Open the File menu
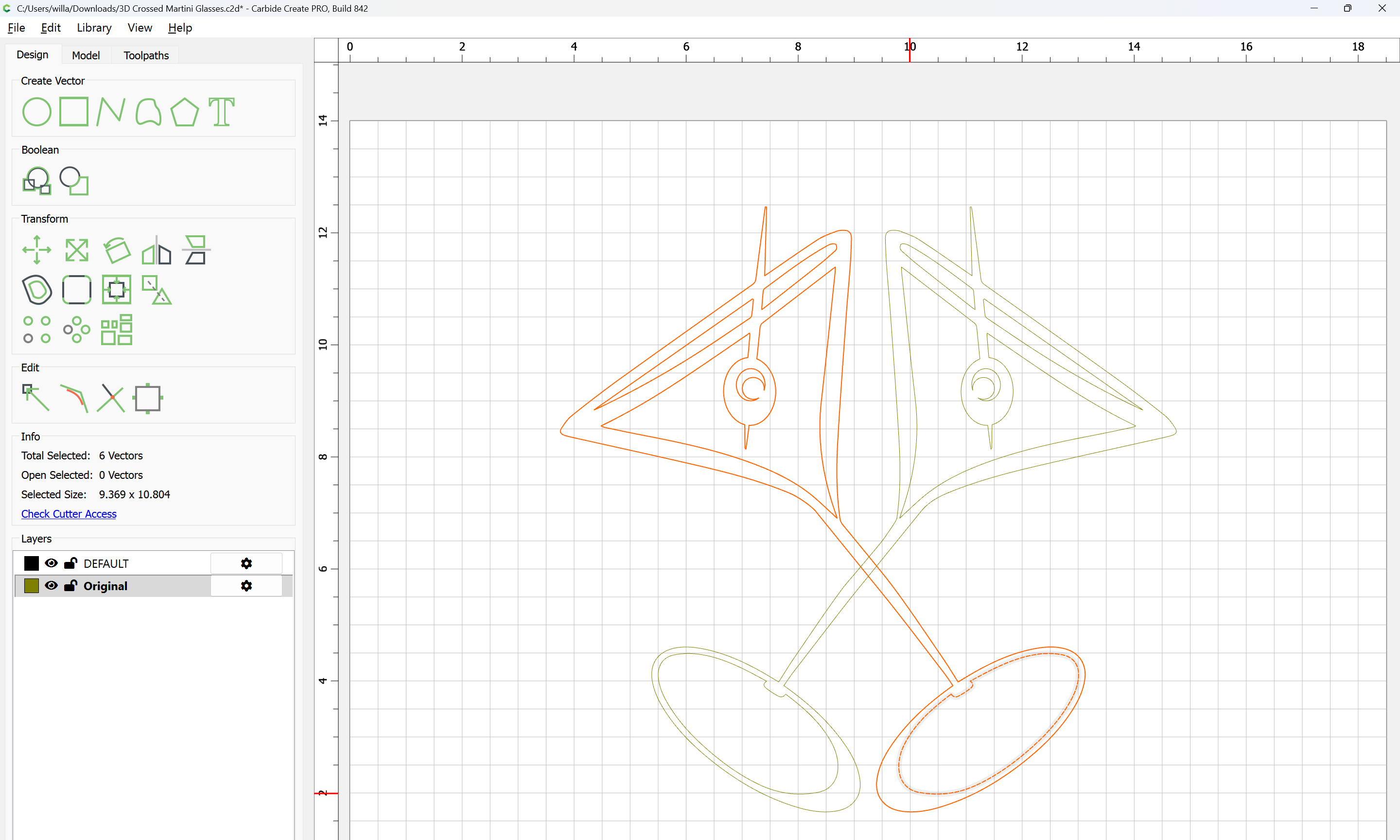 [x=16, y=28]
